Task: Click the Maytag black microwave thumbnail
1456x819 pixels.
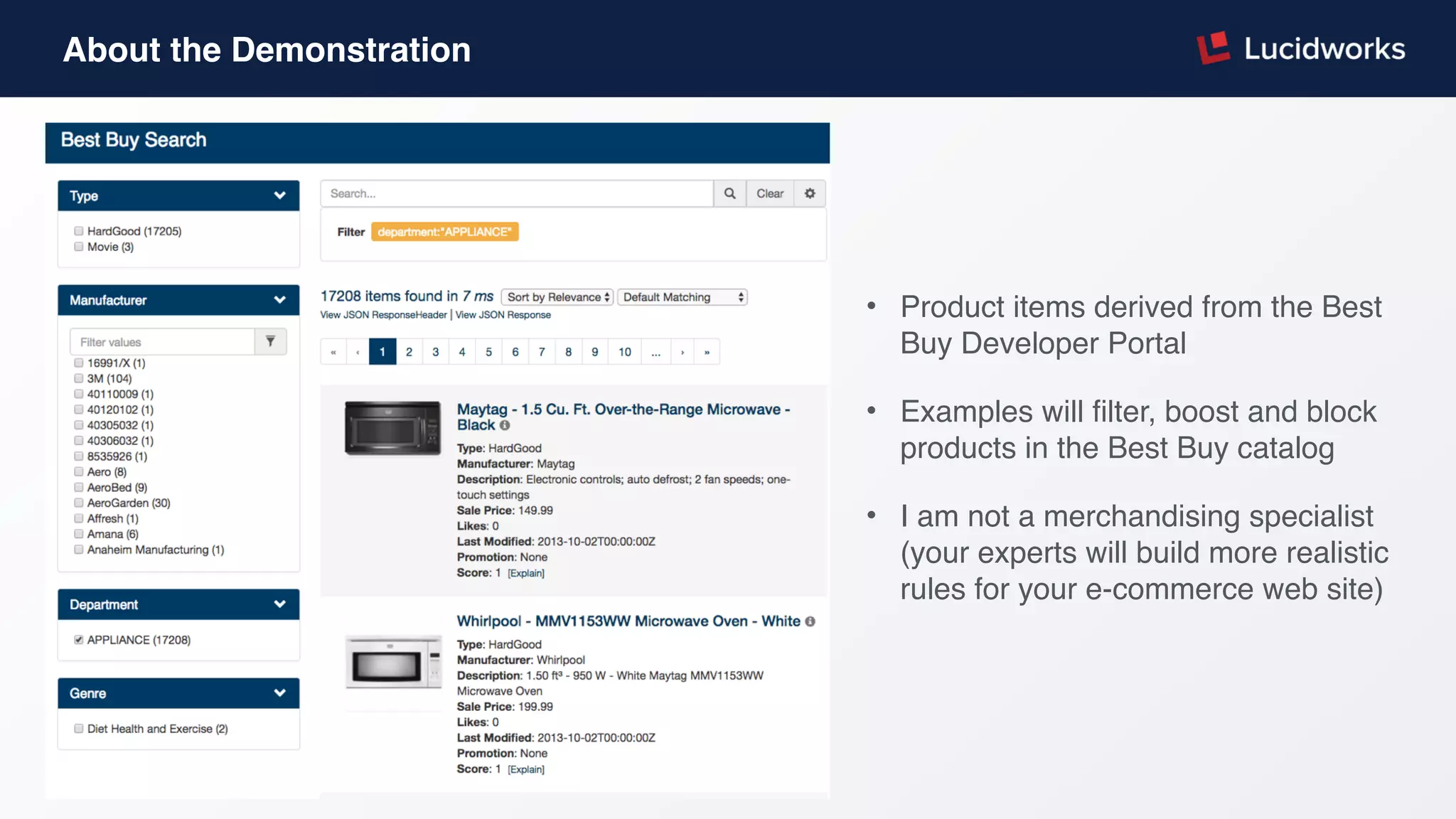Action: coord(392,428)
